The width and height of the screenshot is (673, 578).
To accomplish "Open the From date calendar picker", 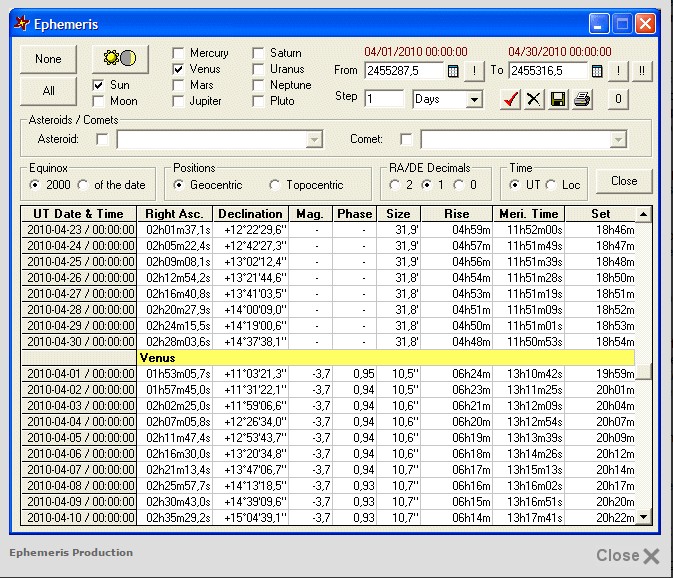I will coord(453,71).
